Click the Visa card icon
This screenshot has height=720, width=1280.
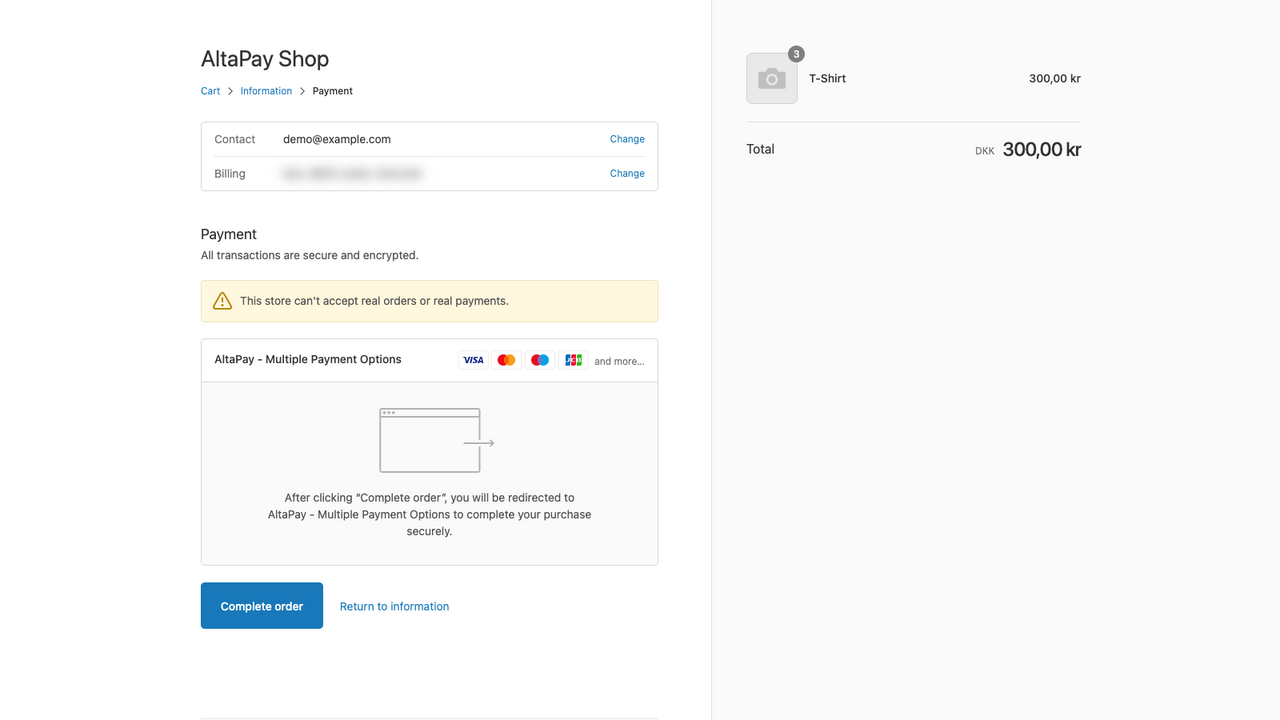coord(474,360)
